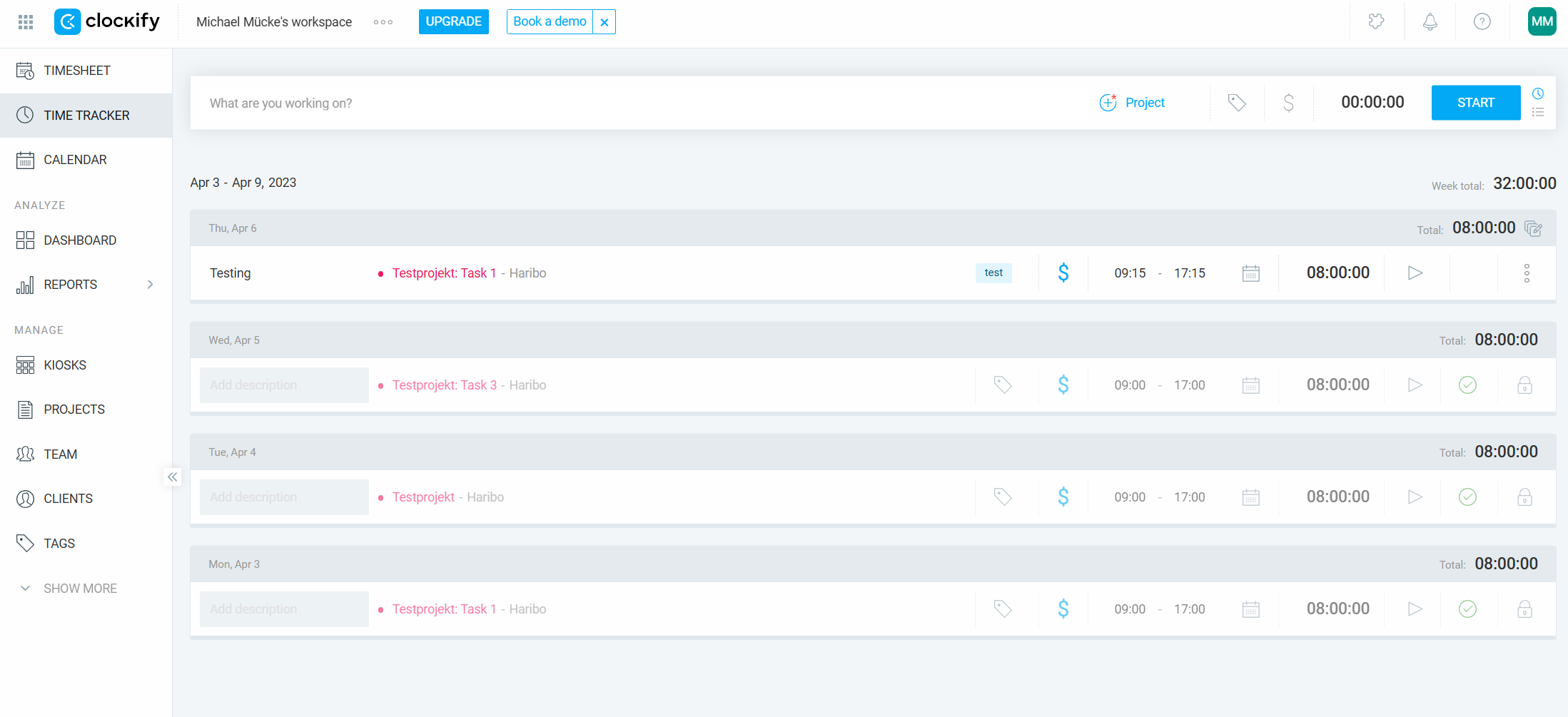The width and height of the screenshot is (1568, 717).
Task: Open workspace three-dots options menu
Action: pyautogui.click(x=383, y=22)
